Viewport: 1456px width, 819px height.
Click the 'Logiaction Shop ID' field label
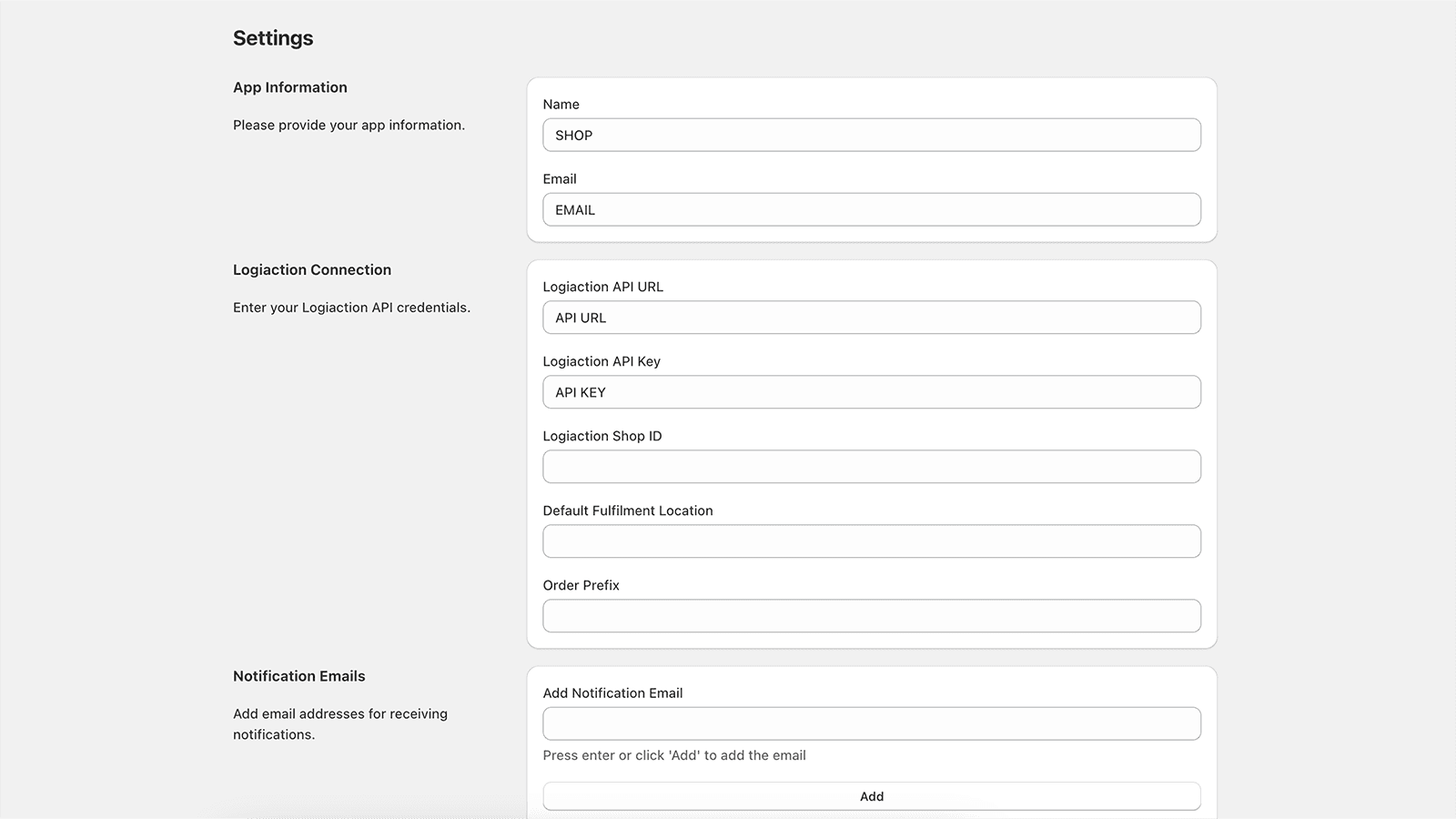(602, 436)
